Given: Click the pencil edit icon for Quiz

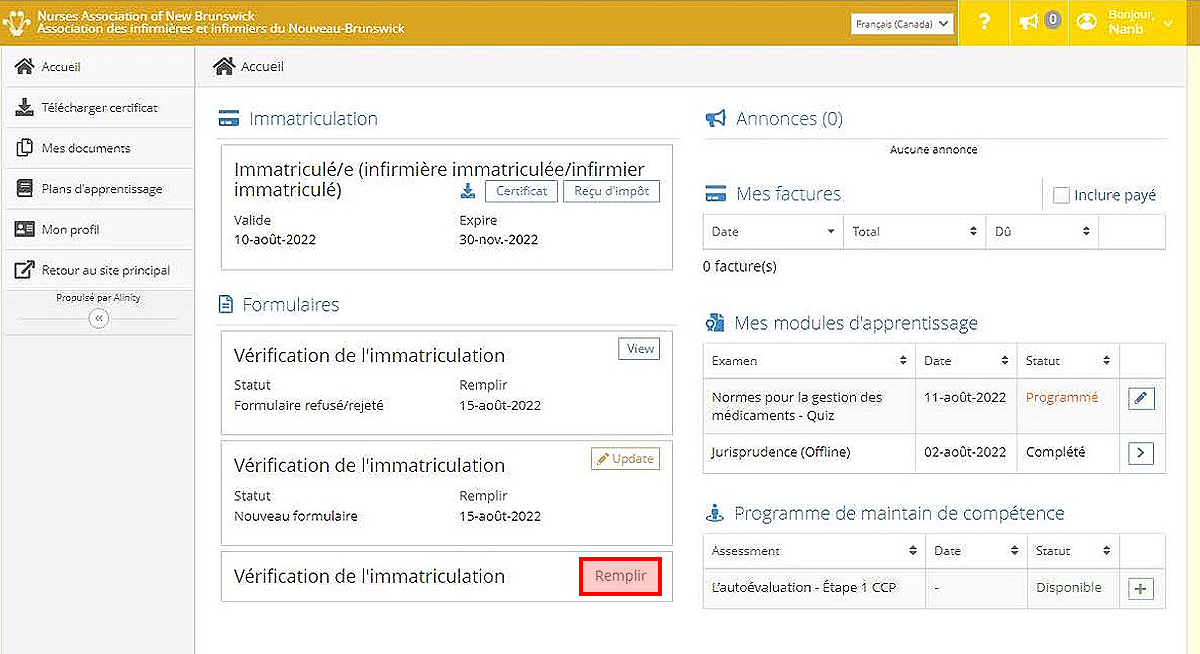Looking at the screenshot, I should point(1141,398).
